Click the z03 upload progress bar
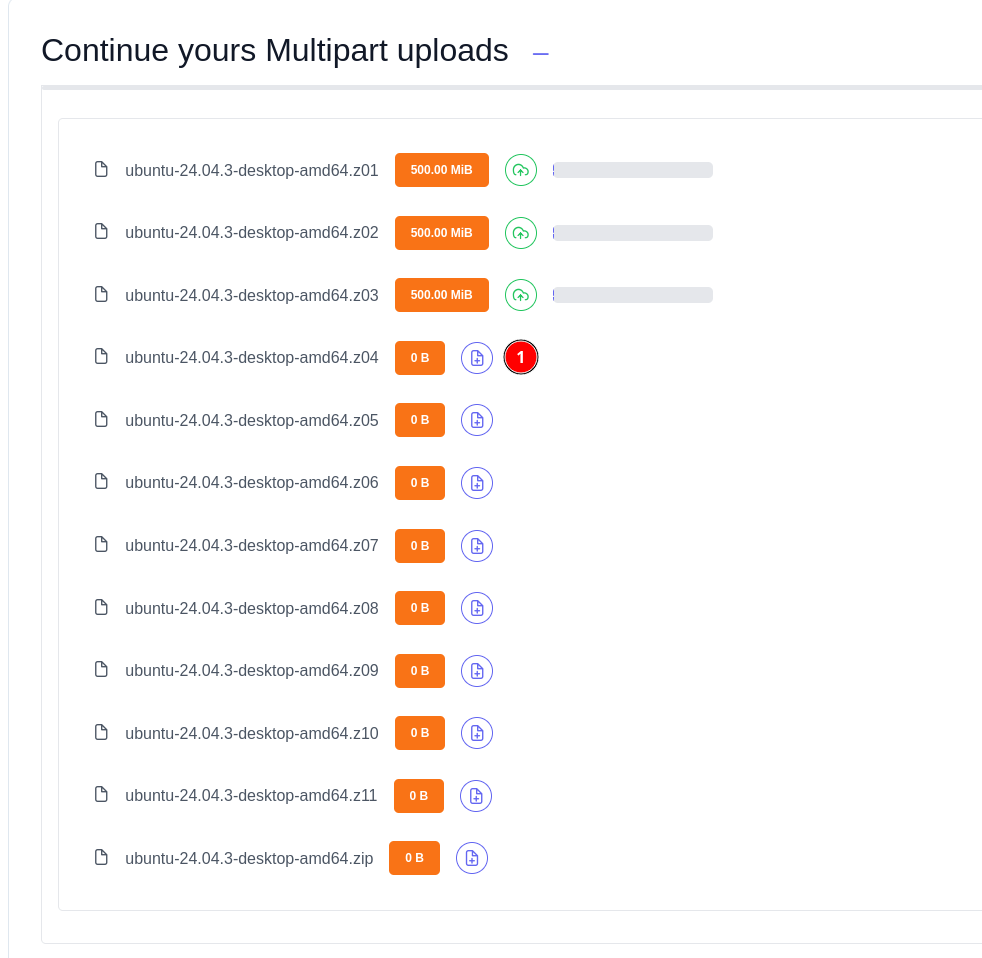The image size is (982, 958). tap(633, 295)
